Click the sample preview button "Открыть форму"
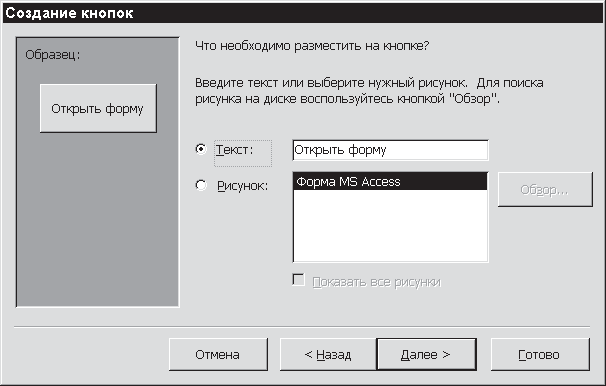The image size is (606, 386). coord(98,109)
